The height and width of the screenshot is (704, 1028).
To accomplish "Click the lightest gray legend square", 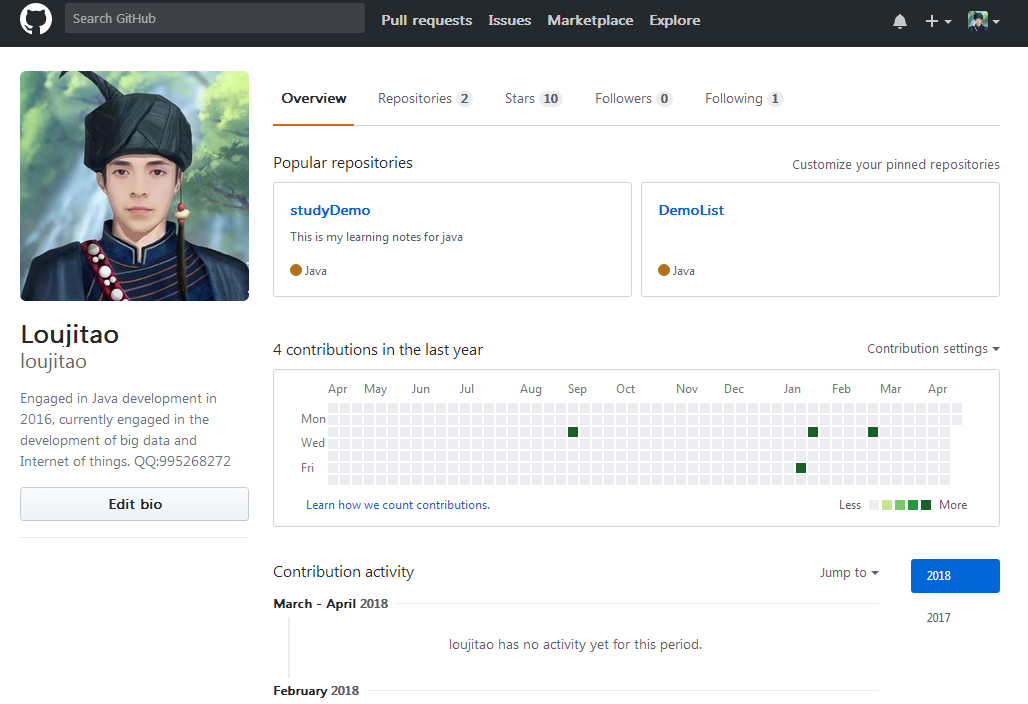I will [x=873, y=505].
